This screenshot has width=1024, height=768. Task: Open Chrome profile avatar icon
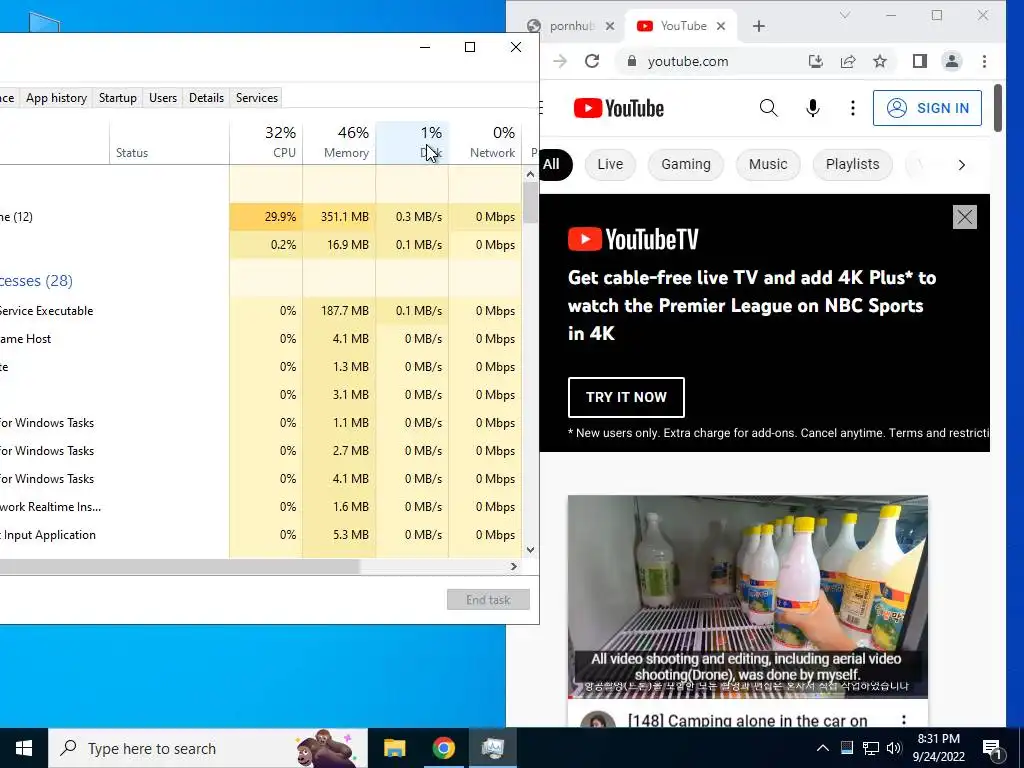952,61
